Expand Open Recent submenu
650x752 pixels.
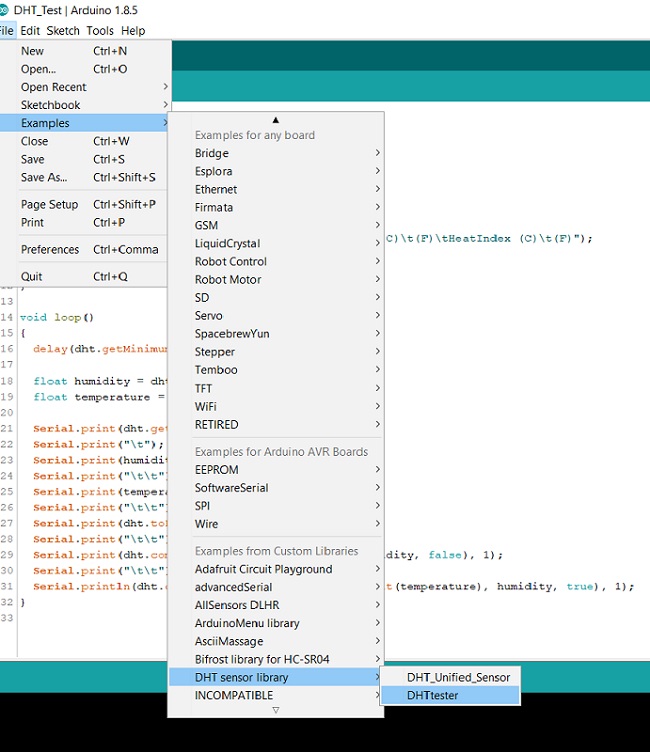click(x=84, y=87)
